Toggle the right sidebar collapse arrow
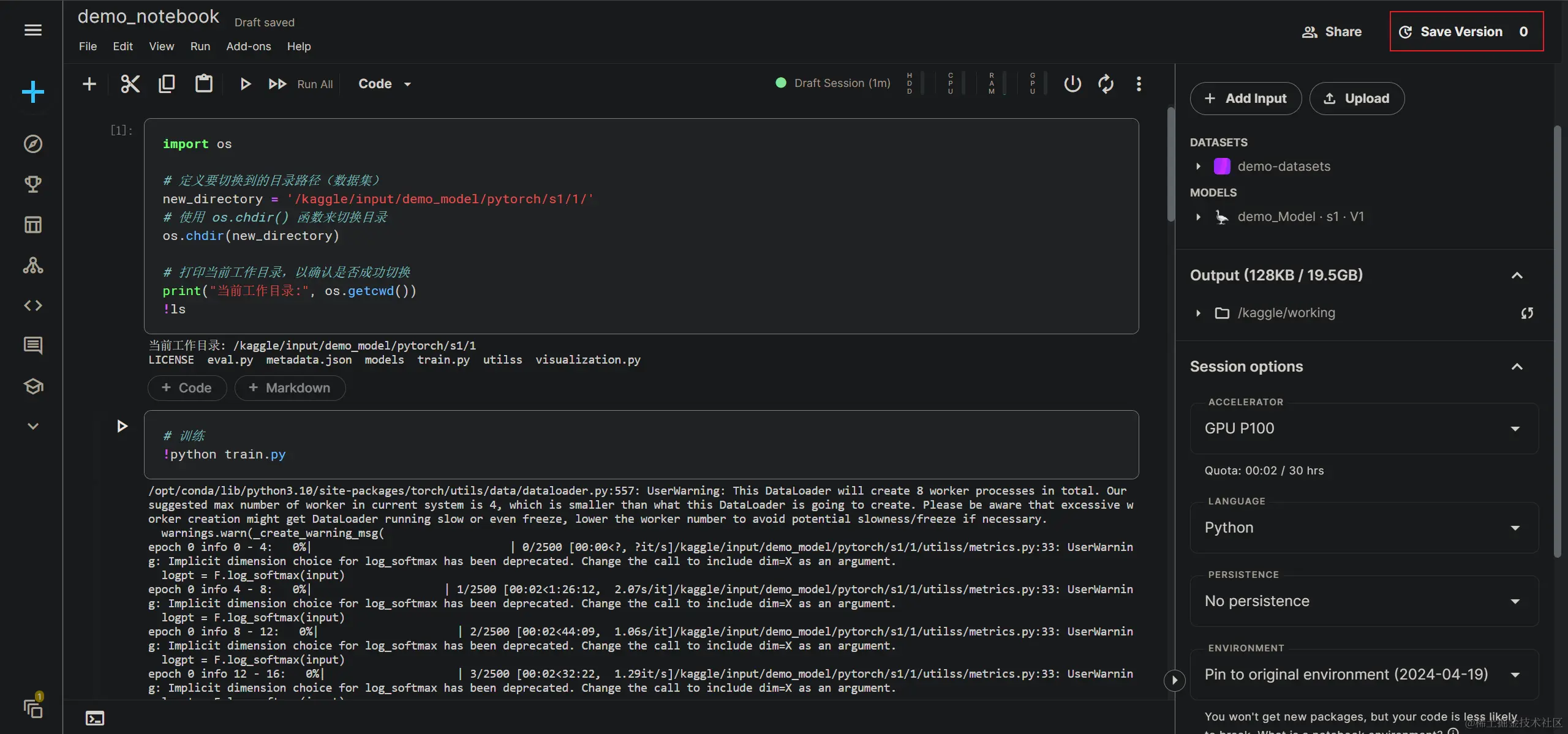Image resolution: width=1568 pixels, height=734 pixels. 1174,680
